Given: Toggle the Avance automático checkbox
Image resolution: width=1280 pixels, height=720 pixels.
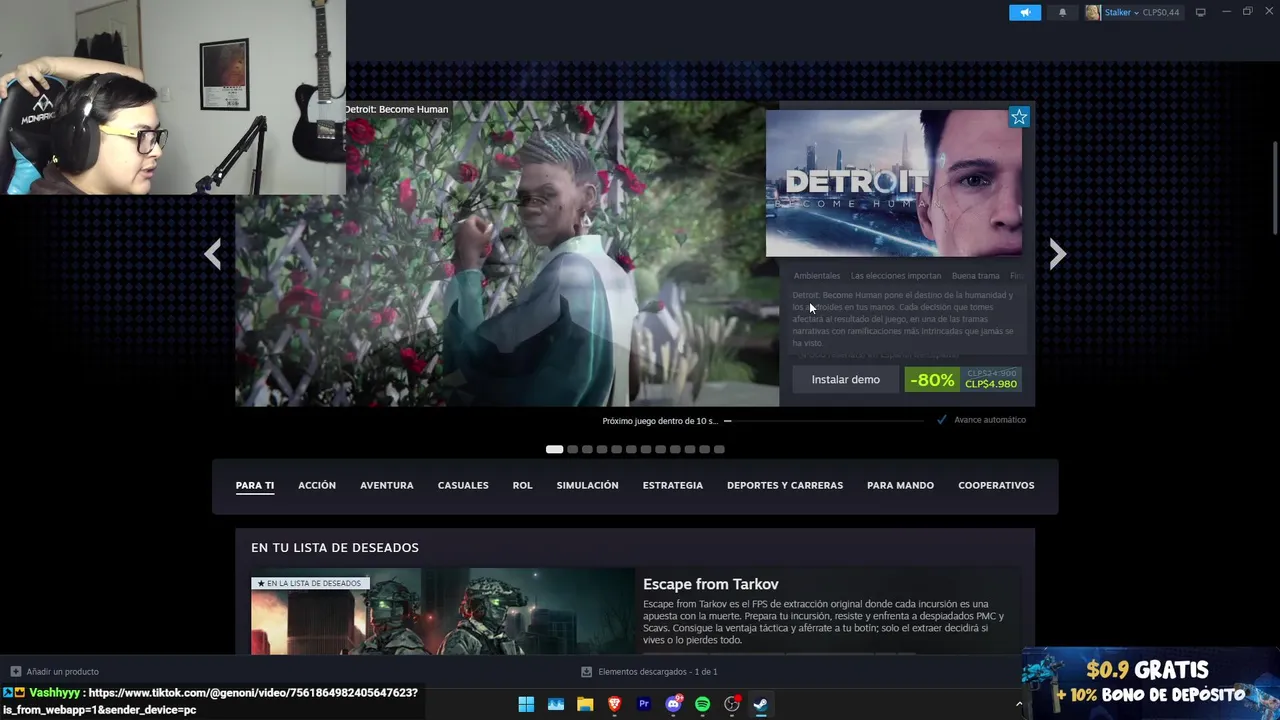Looking at the screenshot, I should tap(942, 420).
